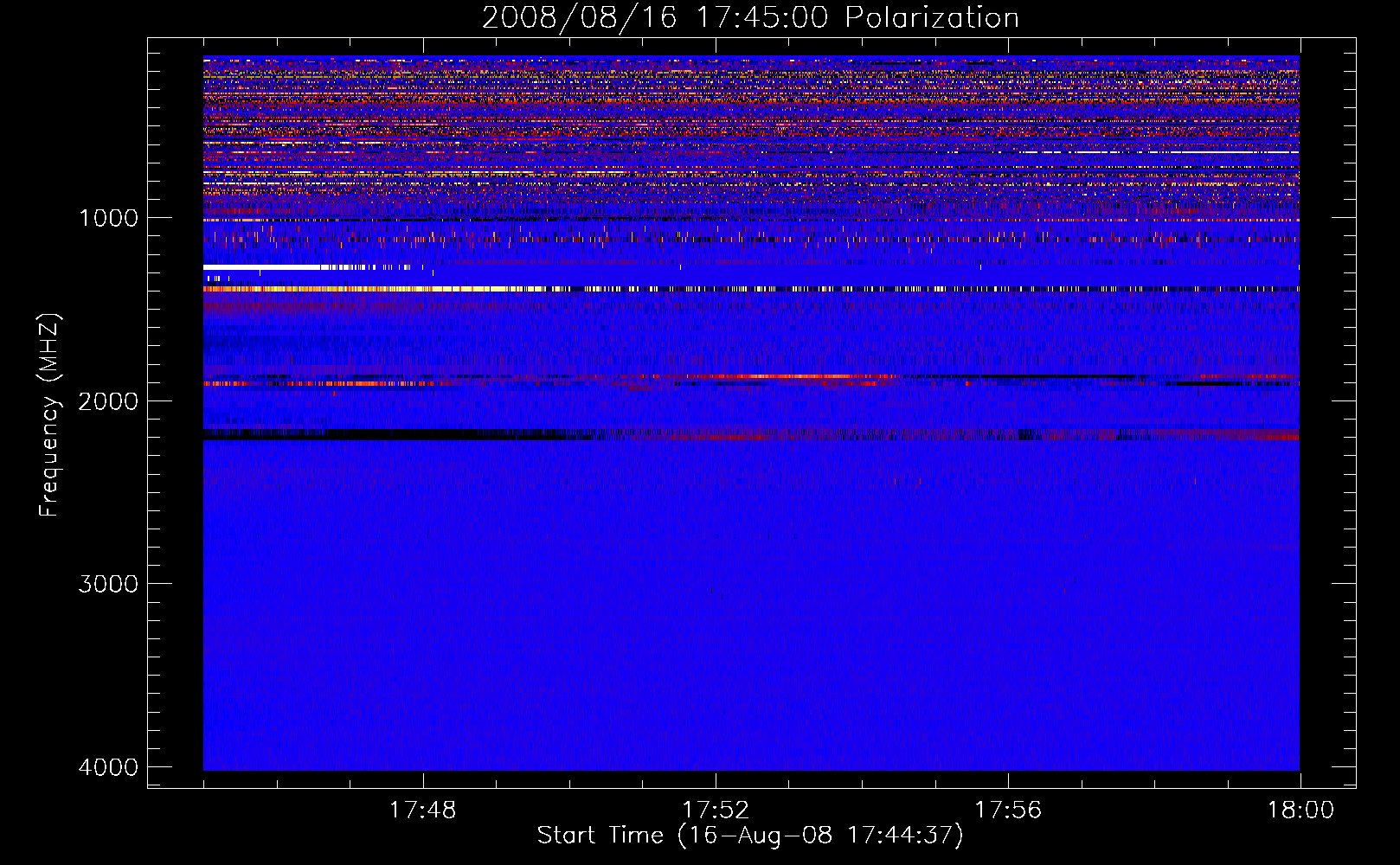Click the 2000 frequency tick label
The height and width of the screenshot is (865, 1400).
[x=109, y=401]
